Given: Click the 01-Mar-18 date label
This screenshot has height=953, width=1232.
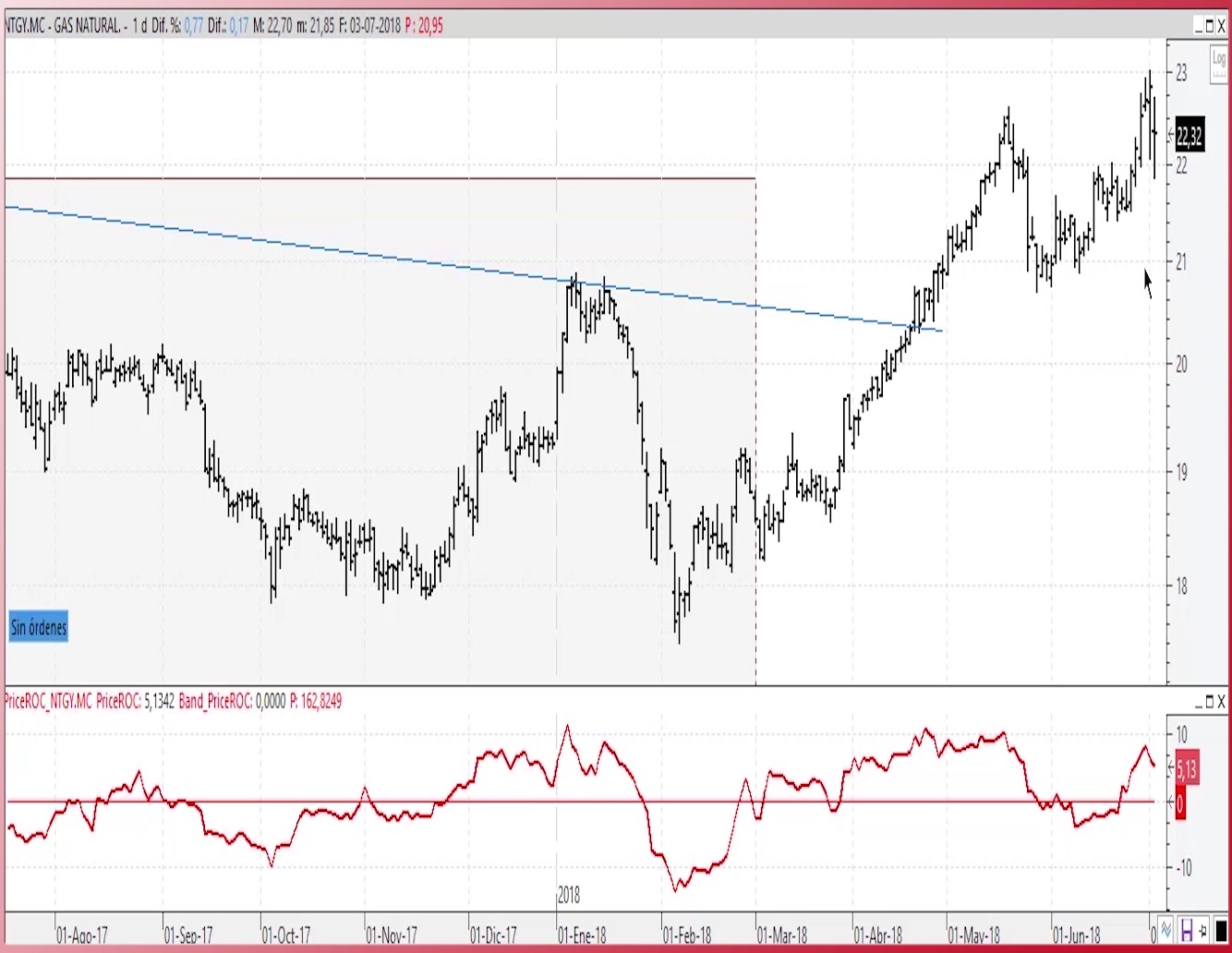Looking at the screenshot, I should [x=782, y=935].
